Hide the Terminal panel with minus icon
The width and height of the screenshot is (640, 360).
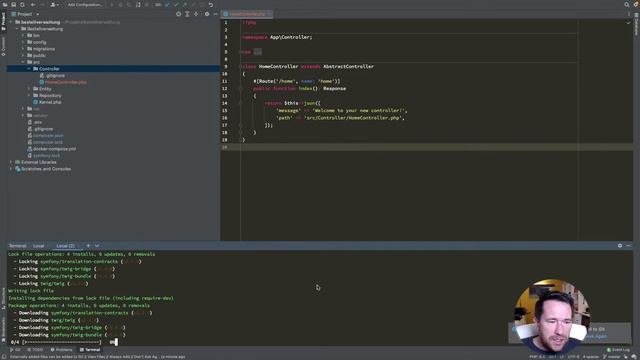click(x=628, y=246)
